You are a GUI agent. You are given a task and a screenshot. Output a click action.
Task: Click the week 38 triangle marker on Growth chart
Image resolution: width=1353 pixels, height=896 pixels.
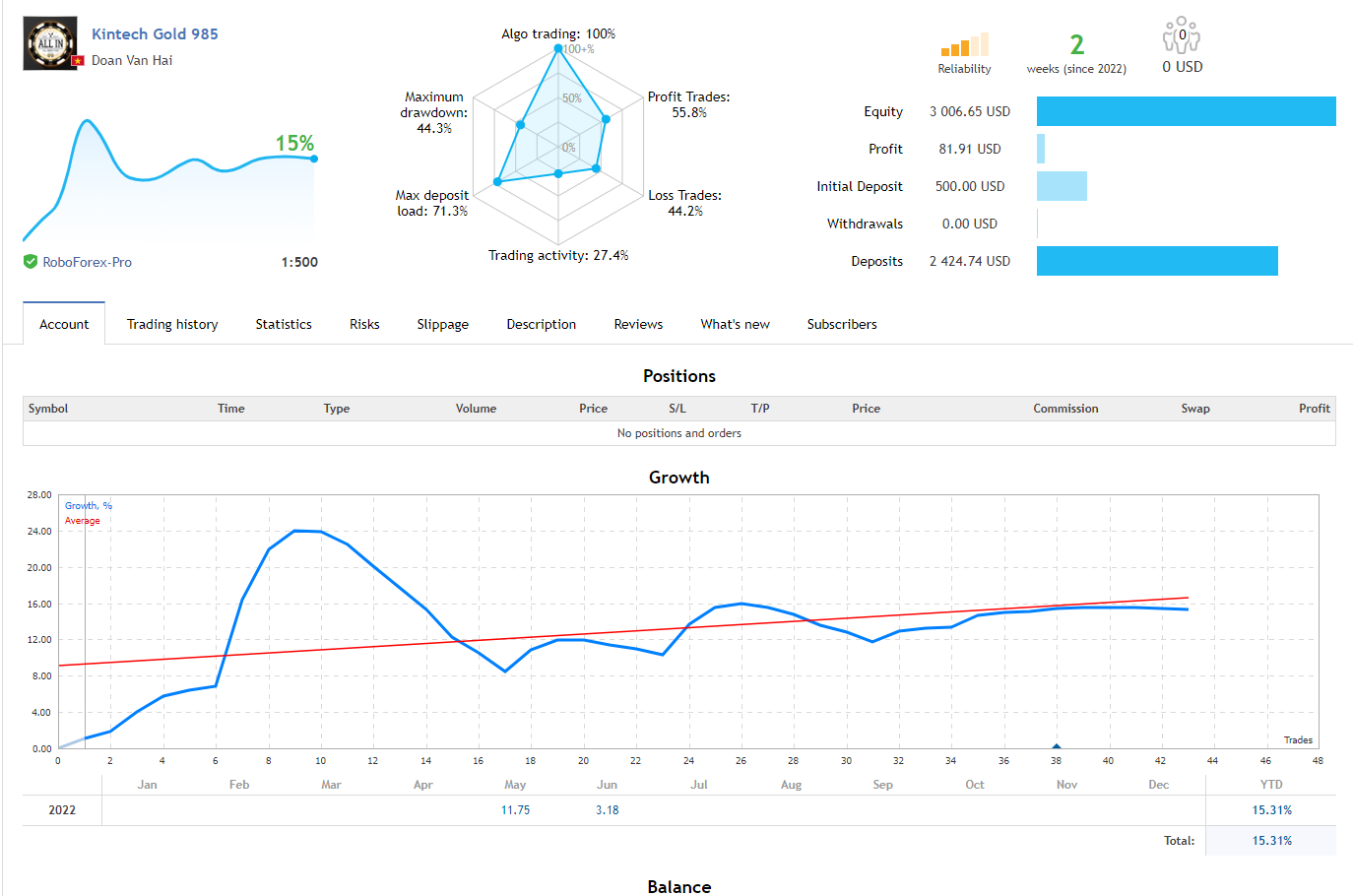click(x=1056, y=746)
